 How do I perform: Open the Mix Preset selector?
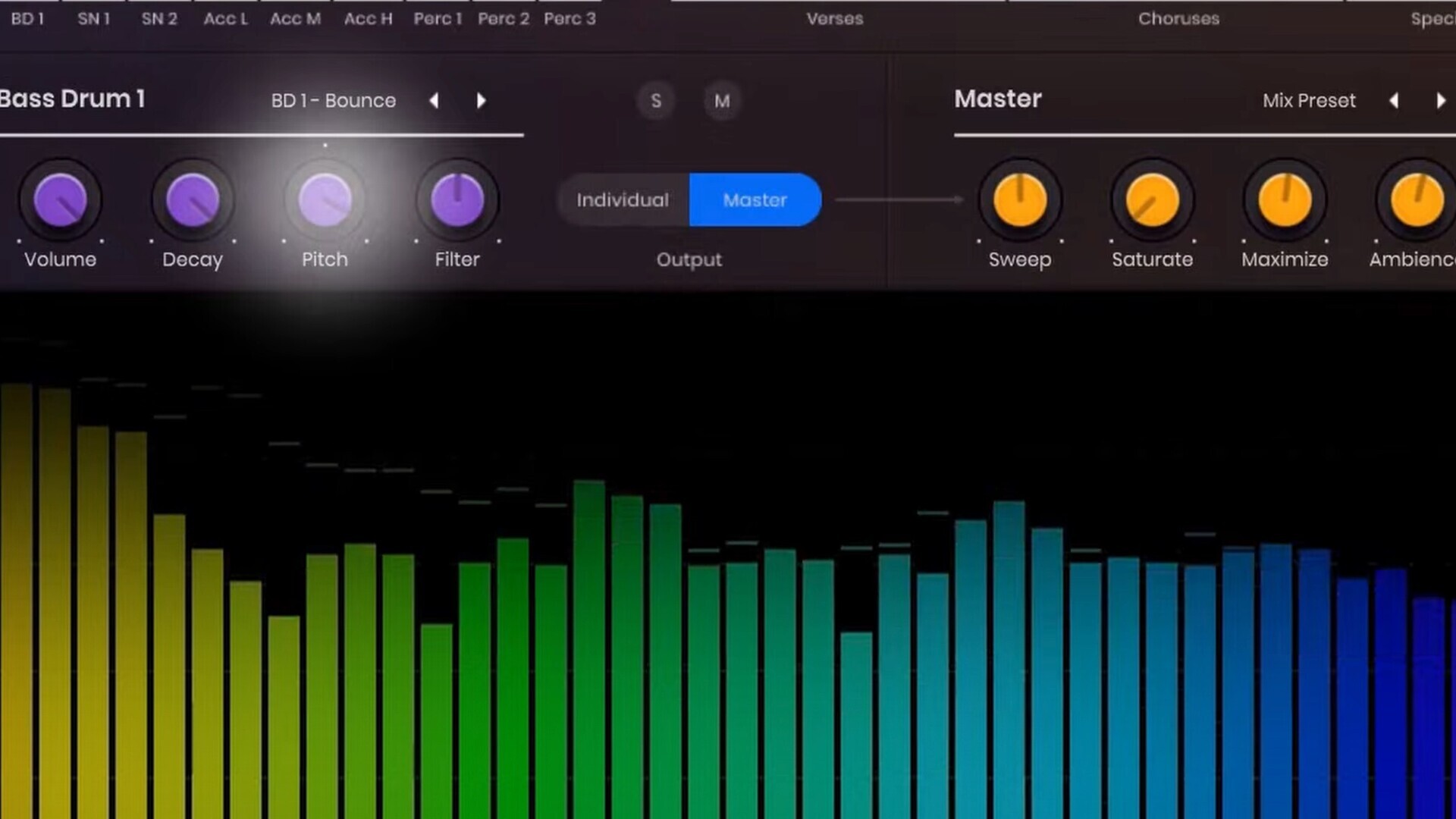tap(1309, 101)
